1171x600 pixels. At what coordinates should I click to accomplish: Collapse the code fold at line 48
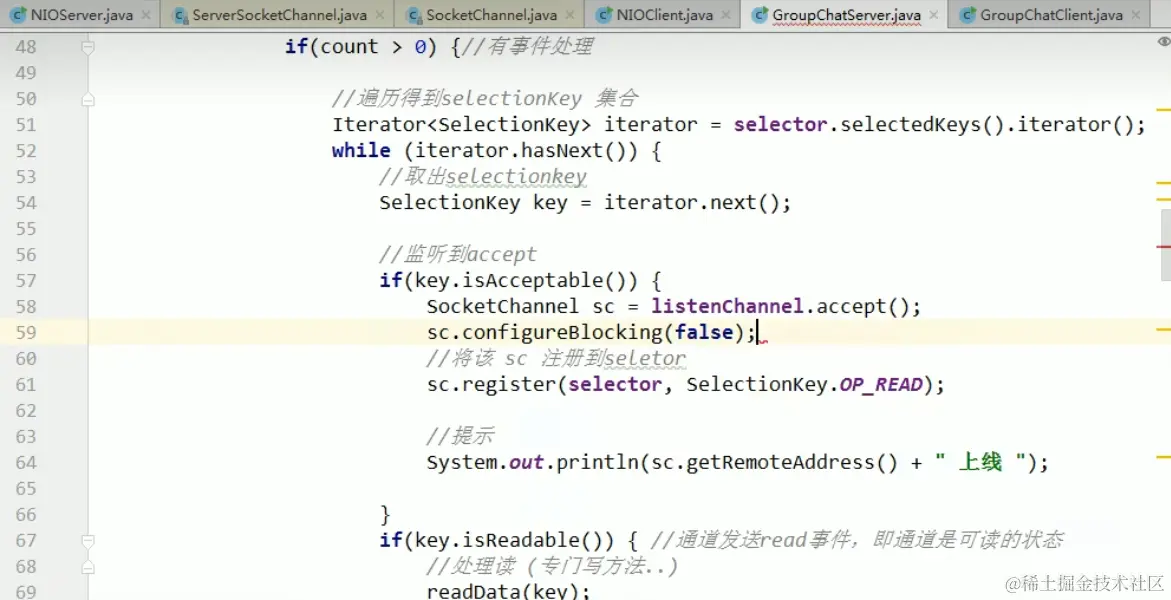pyautogui.click(x=87, y=47)
